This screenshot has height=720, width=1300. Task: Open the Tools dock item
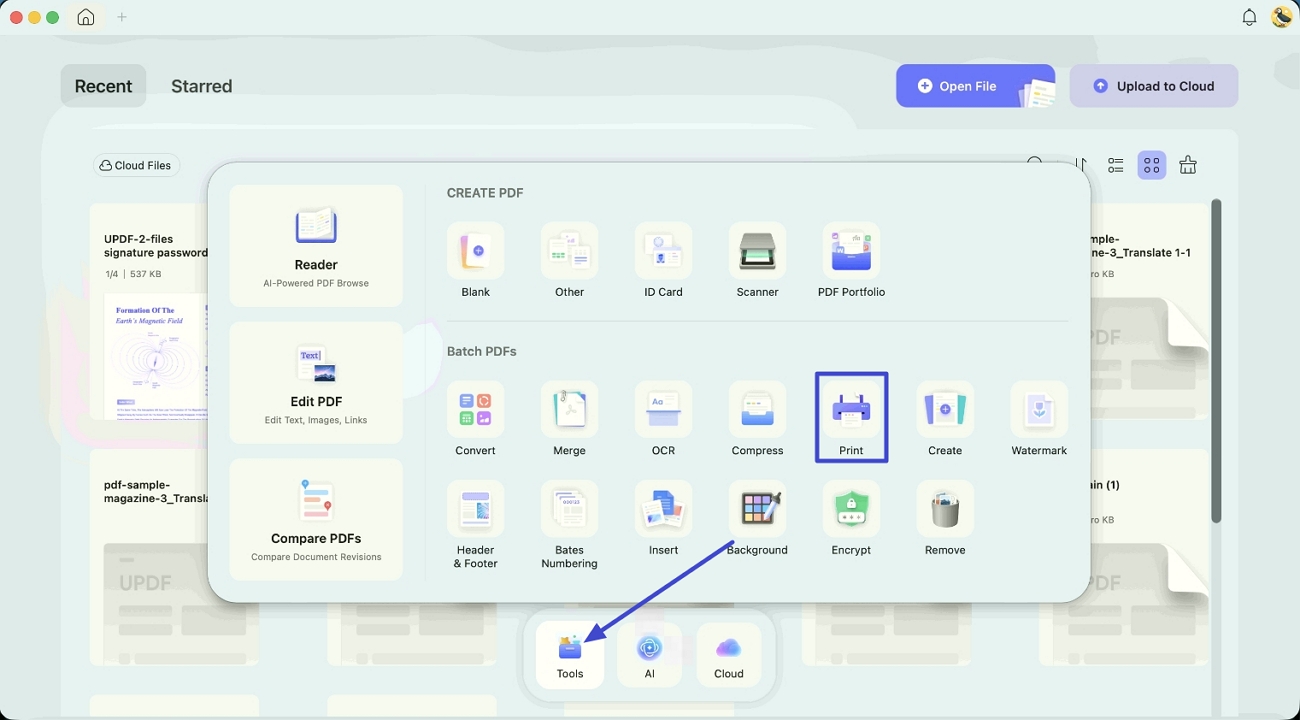pos(570,655)
